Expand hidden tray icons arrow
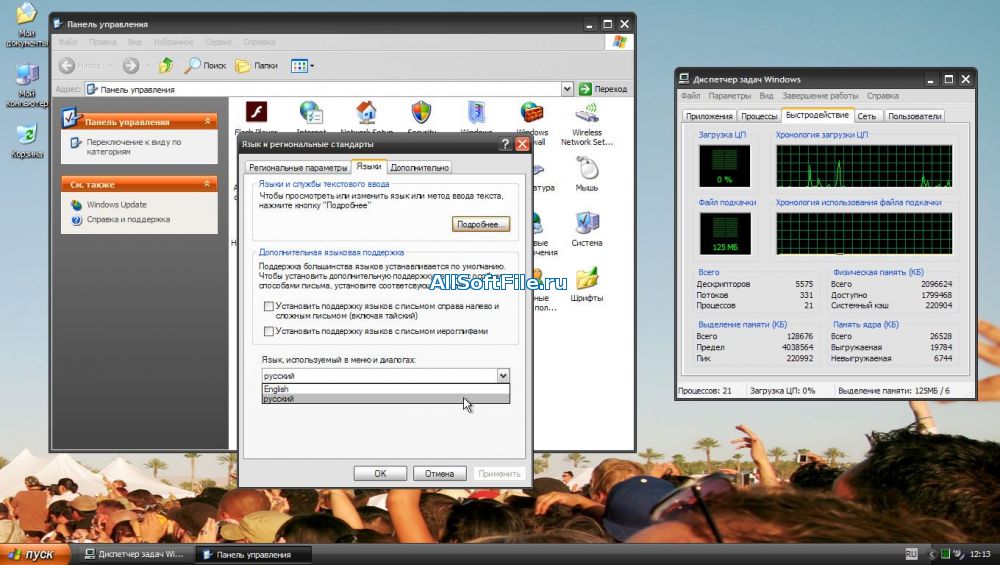Screen dimensions: 1000x565 932,554
